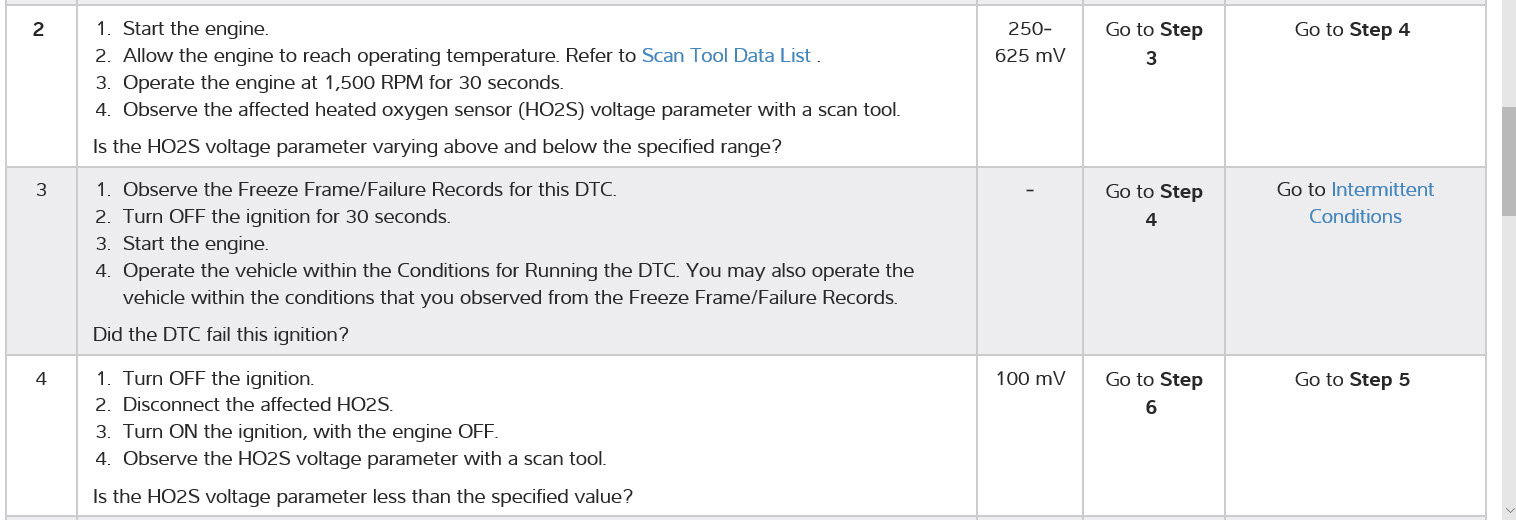This screenshot has height=525, width=1516.
Task: Click the vertical scrollbar thumb
Action: (1508, 160)
